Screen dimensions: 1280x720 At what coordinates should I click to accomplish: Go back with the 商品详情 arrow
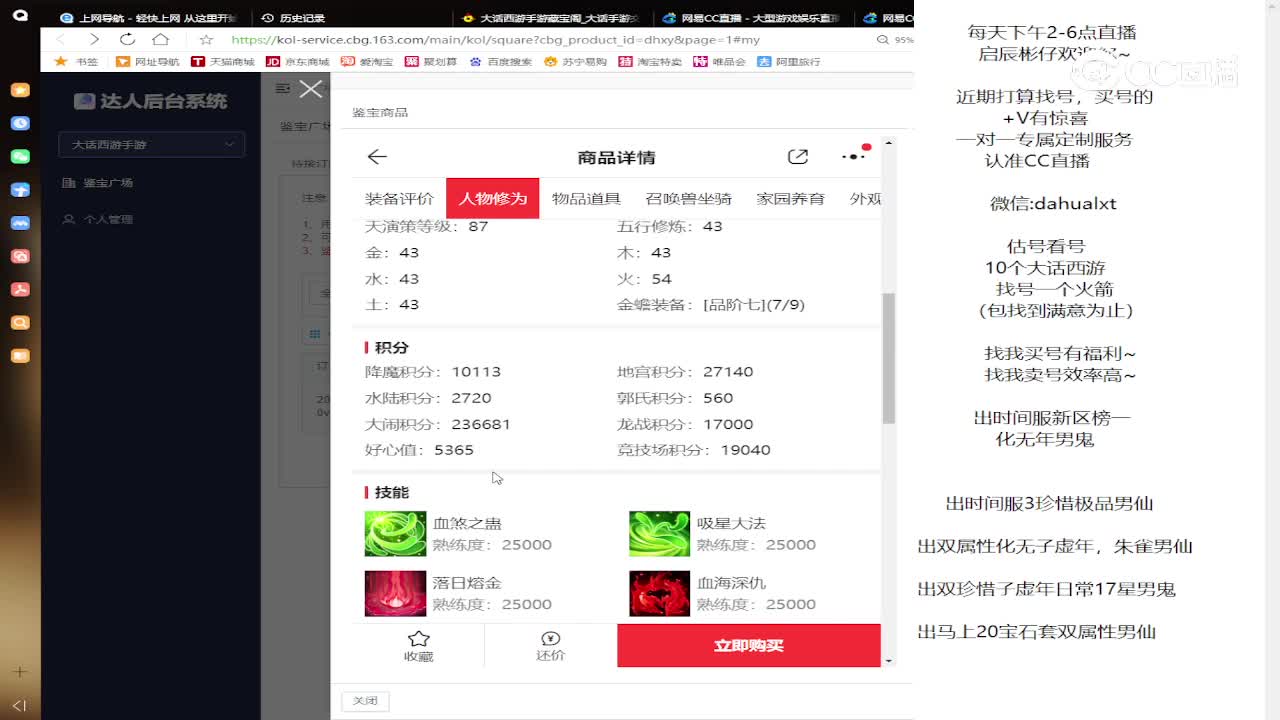point(377,157)
